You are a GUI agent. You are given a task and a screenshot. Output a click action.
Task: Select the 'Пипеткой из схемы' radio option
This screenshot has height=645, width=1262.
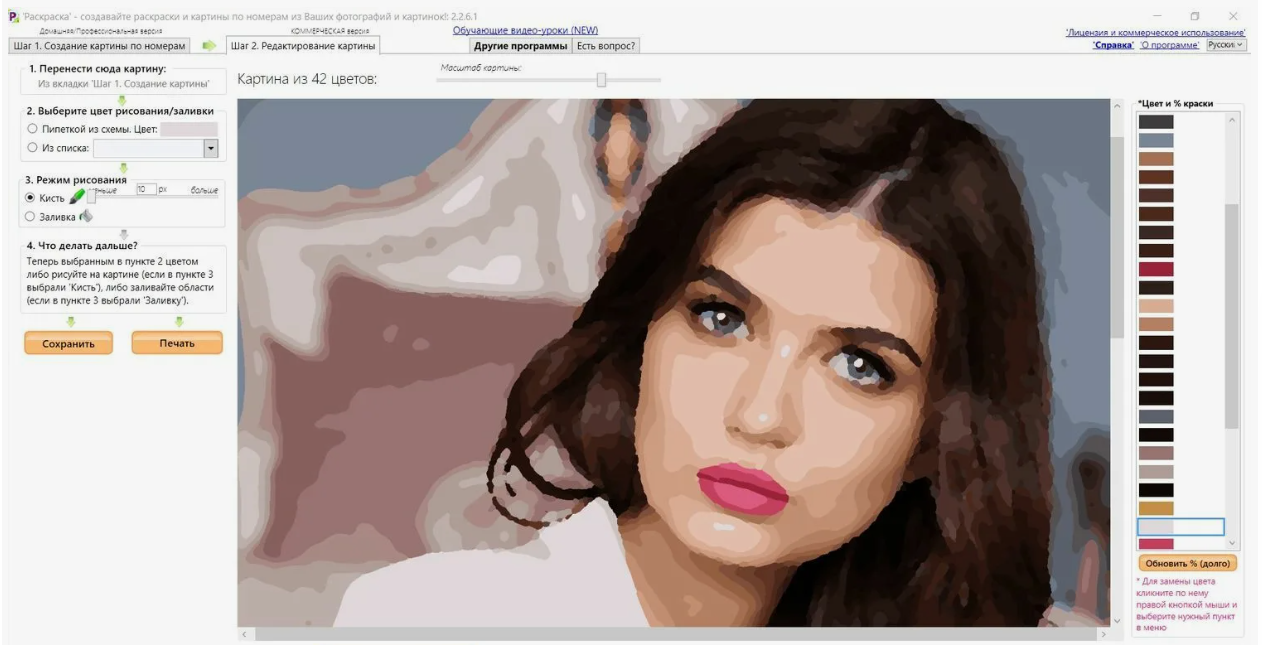(x=32, y=129)
